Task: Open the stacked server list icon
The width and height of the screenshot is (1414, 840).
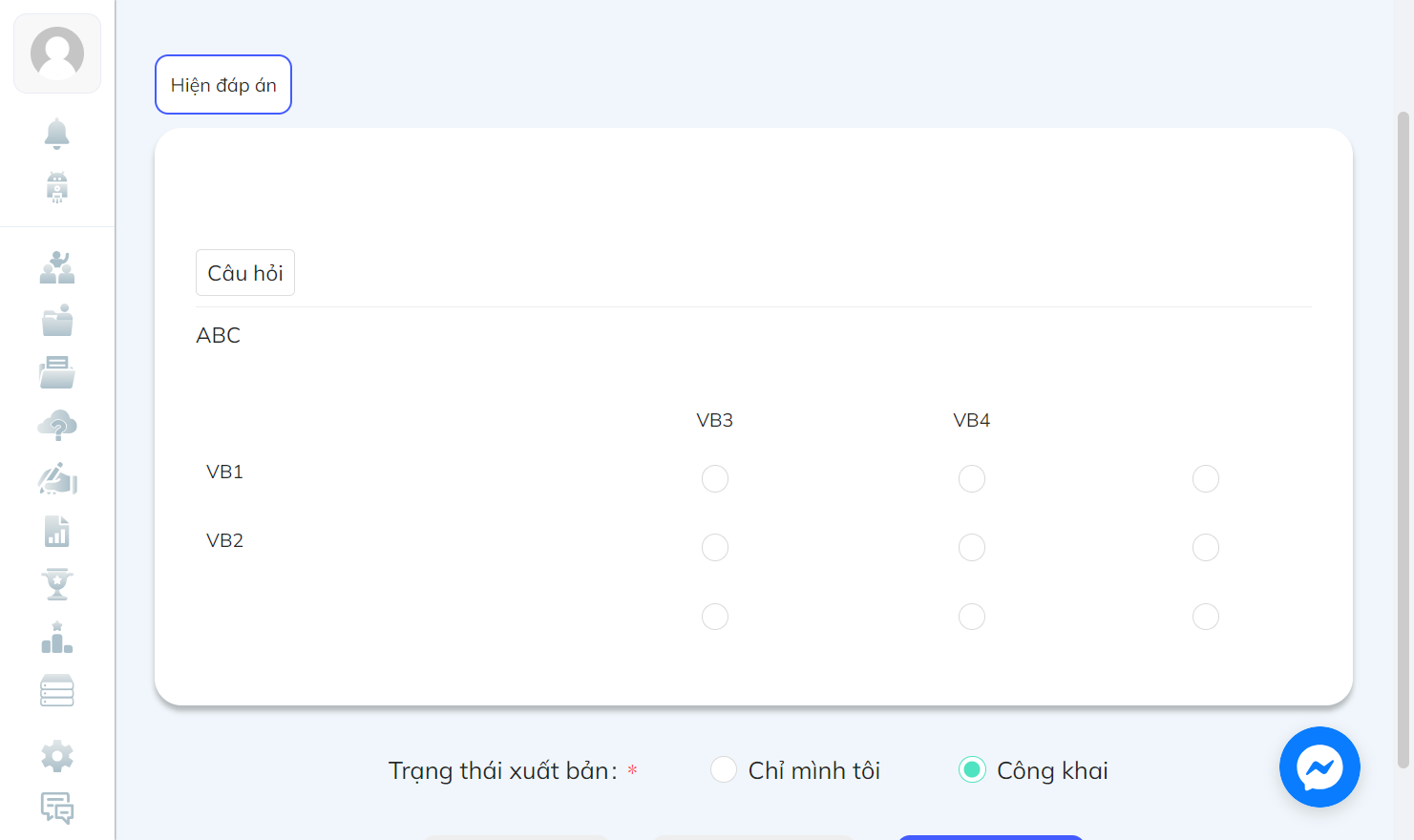Action: 57,690
